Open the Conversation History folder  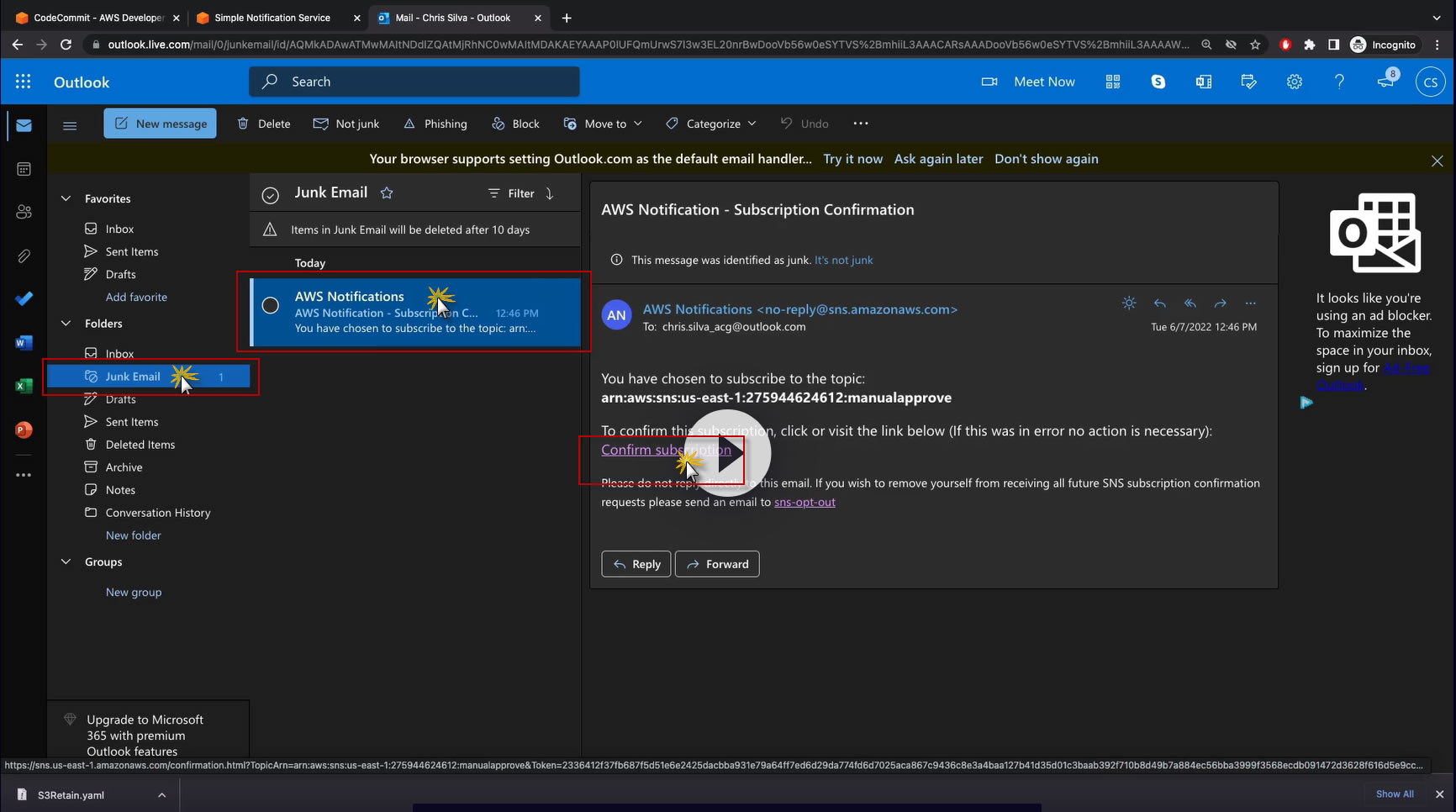click(x=158, y=513)
